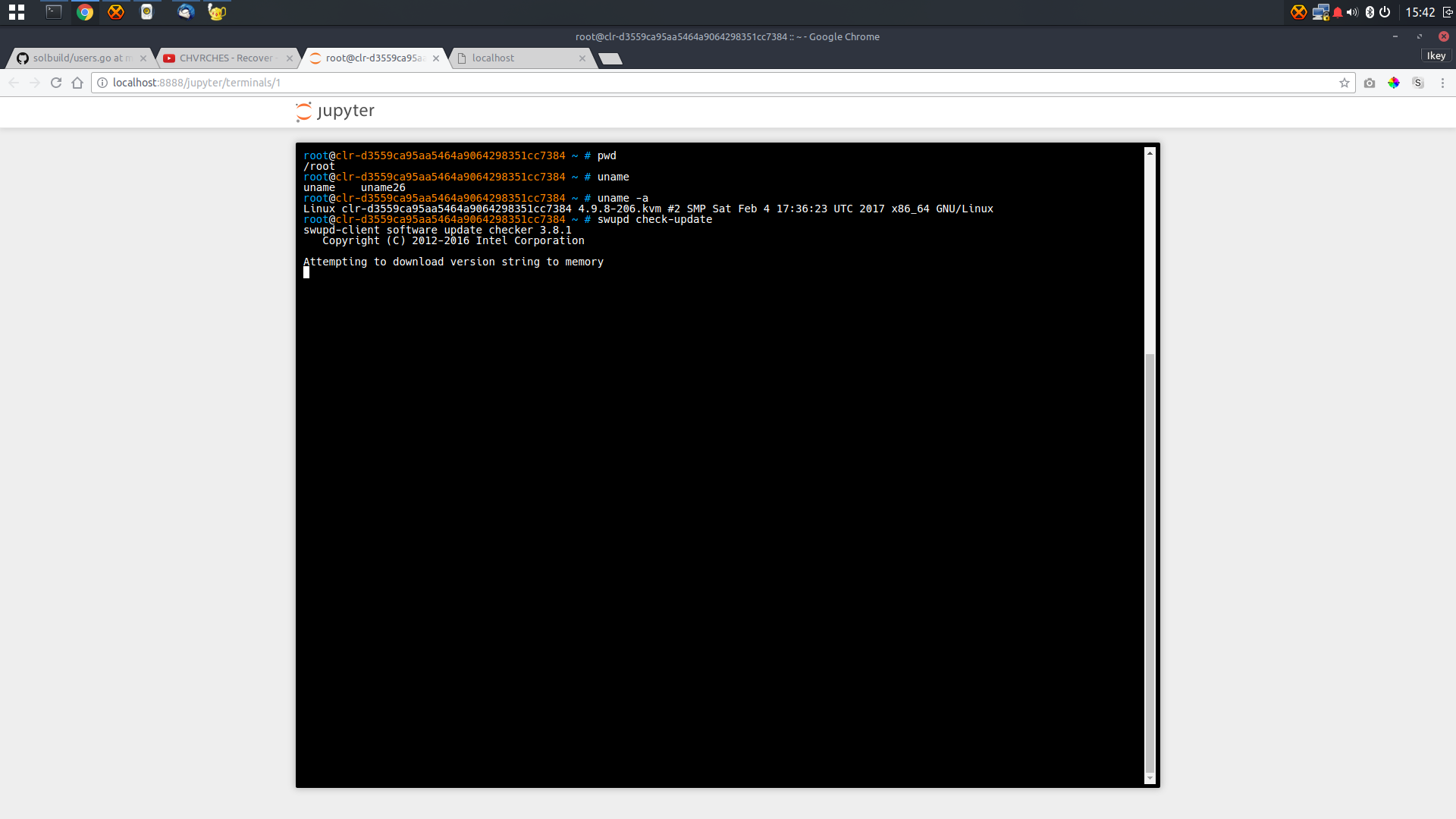Click the 15:42 clock

click(x=1420, y=12)
